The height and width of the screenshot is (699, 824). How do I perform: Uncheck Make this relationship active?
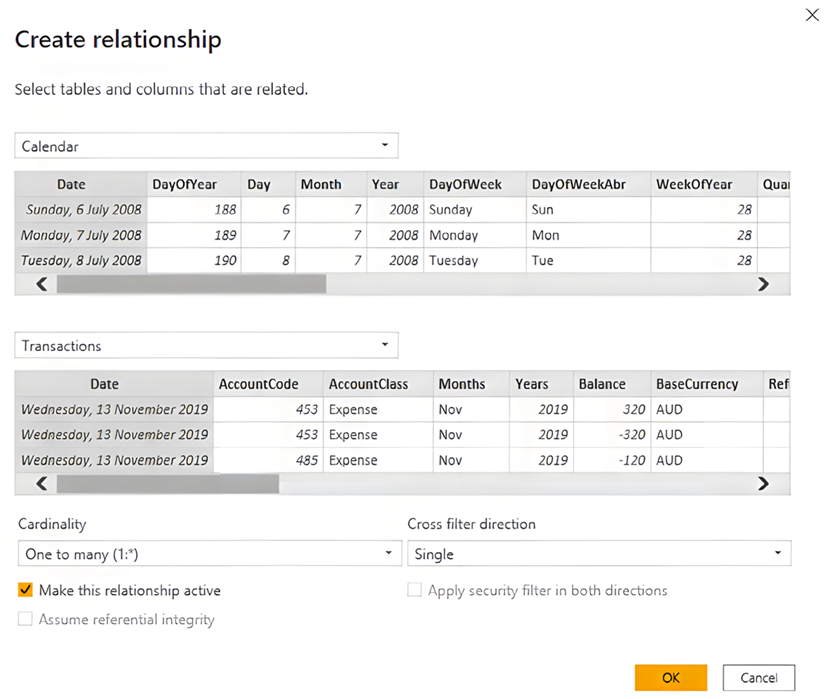(x=25, y=590)
